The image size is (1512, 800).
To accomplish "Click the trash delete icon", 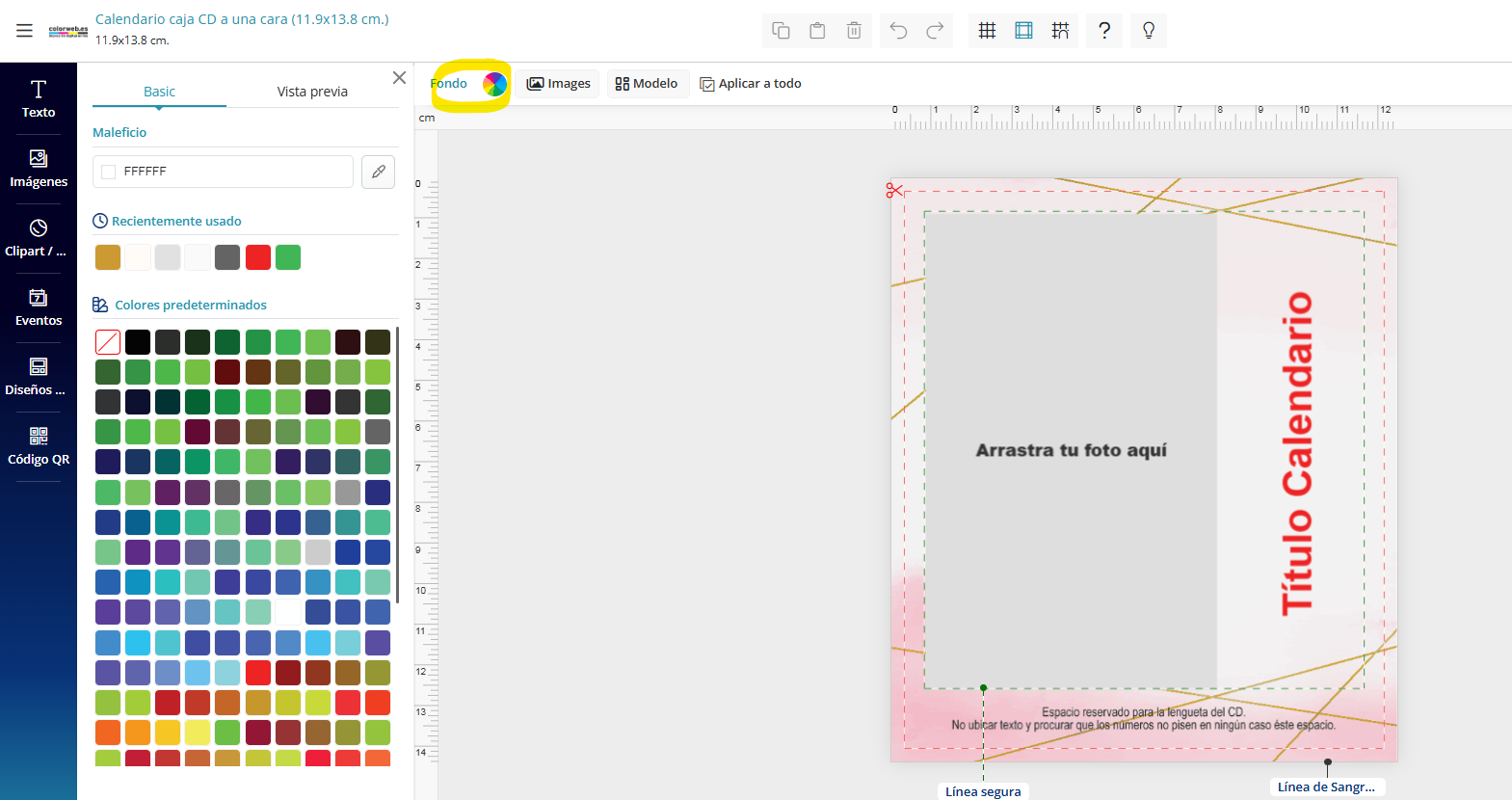I will coord(854,31).
